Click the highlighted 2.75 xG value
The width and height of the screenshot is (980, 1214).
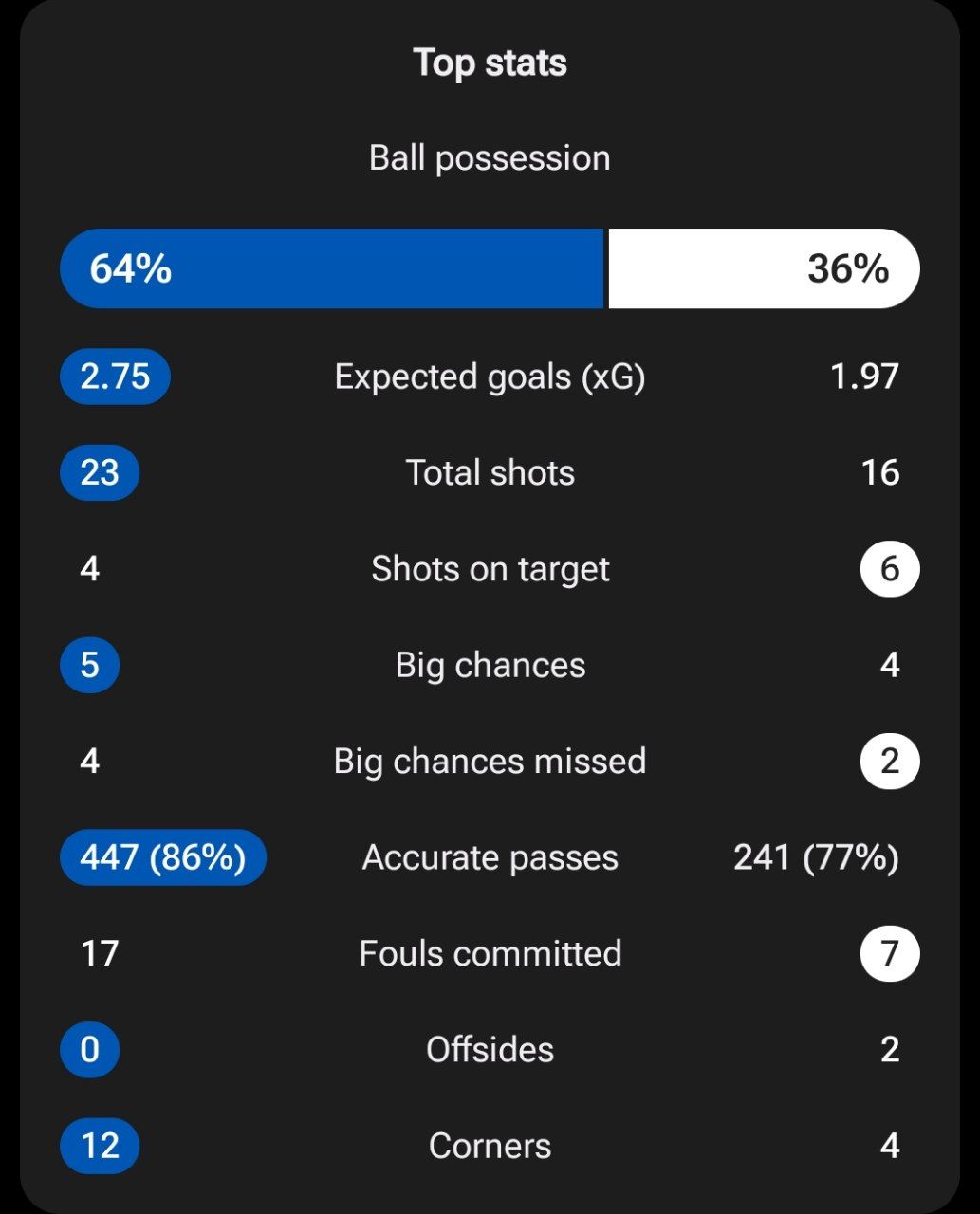[115, 377]
